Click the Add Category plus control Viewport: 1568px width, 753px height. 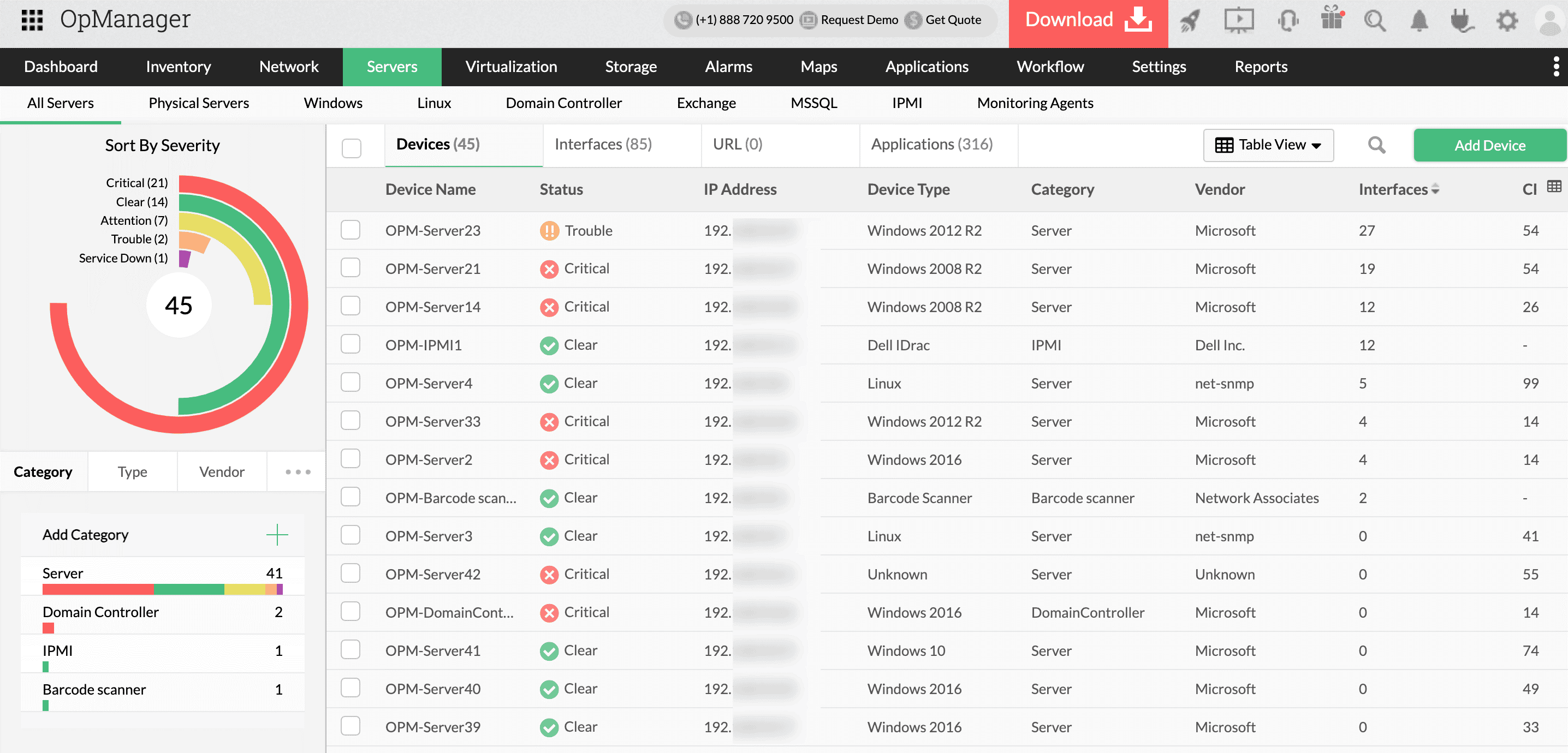point(277,535)
